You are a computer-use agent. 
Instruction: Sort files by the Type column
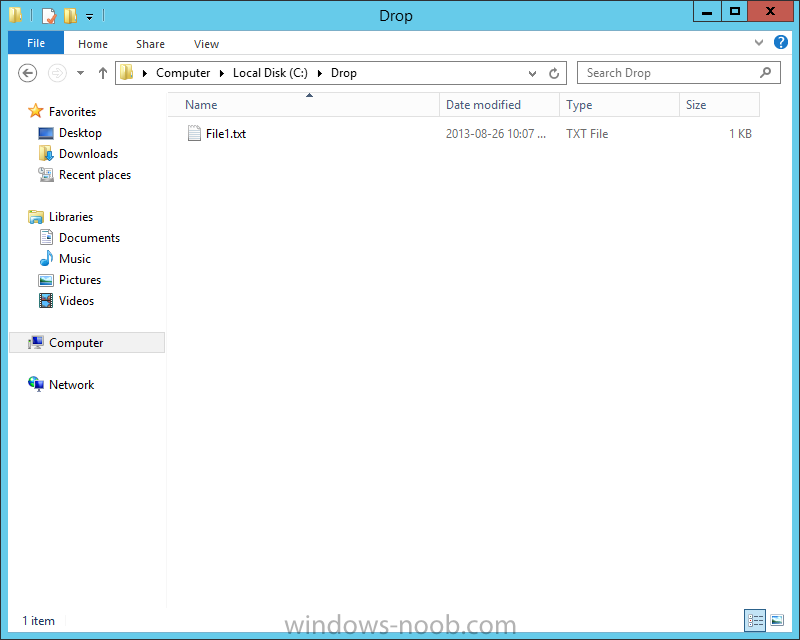tap(619, 105)
